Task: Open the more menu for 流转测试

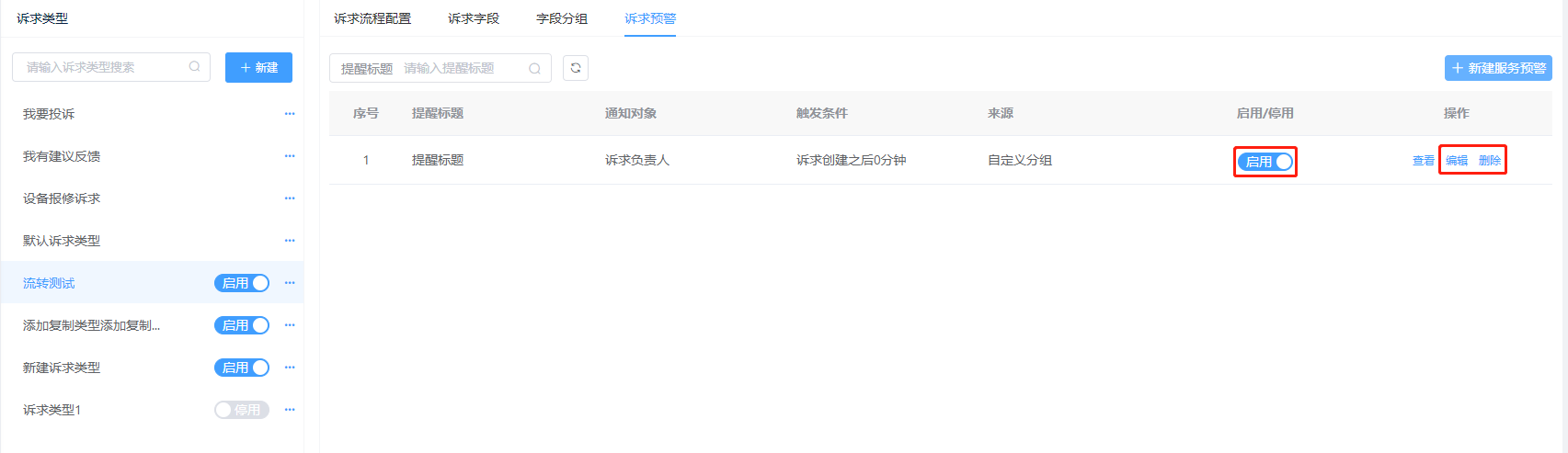Action: [x=290, y=283]
